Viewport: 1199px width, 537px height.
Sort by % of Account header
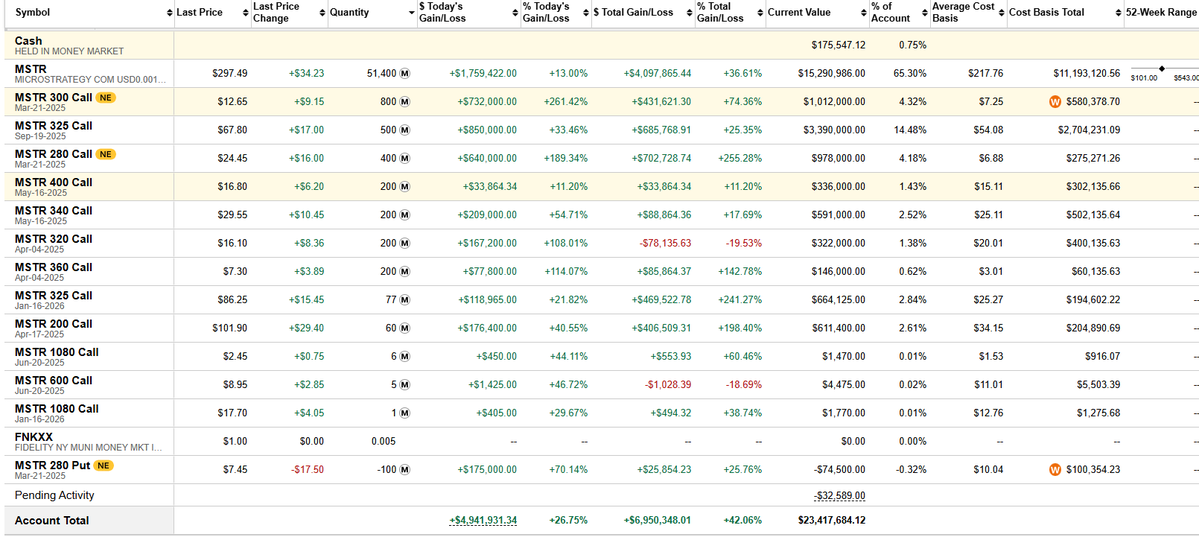point(890,12)
